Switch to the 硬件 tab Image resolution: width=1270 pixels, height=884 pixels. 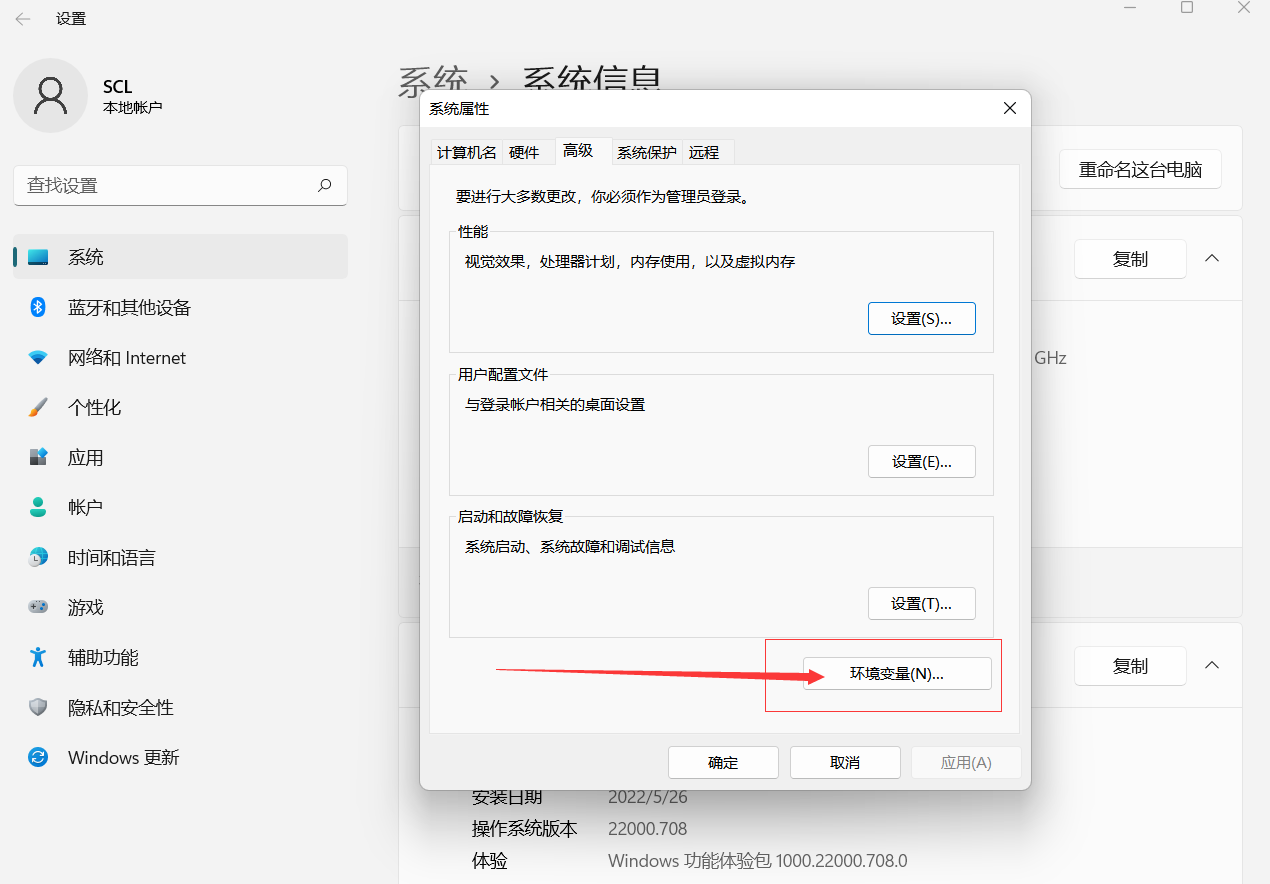coord(524,152)
